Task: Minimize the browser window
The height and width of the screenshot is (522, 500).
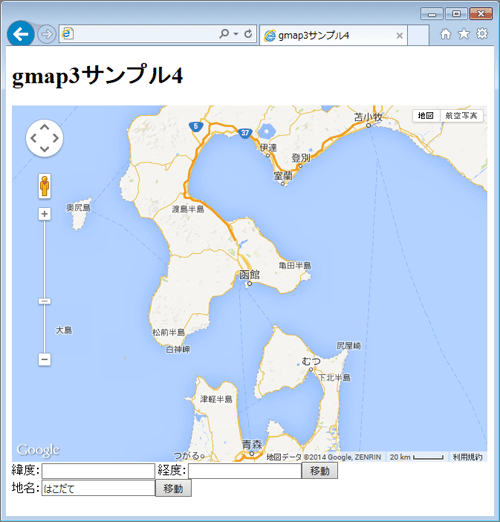Action: [432, 14]
